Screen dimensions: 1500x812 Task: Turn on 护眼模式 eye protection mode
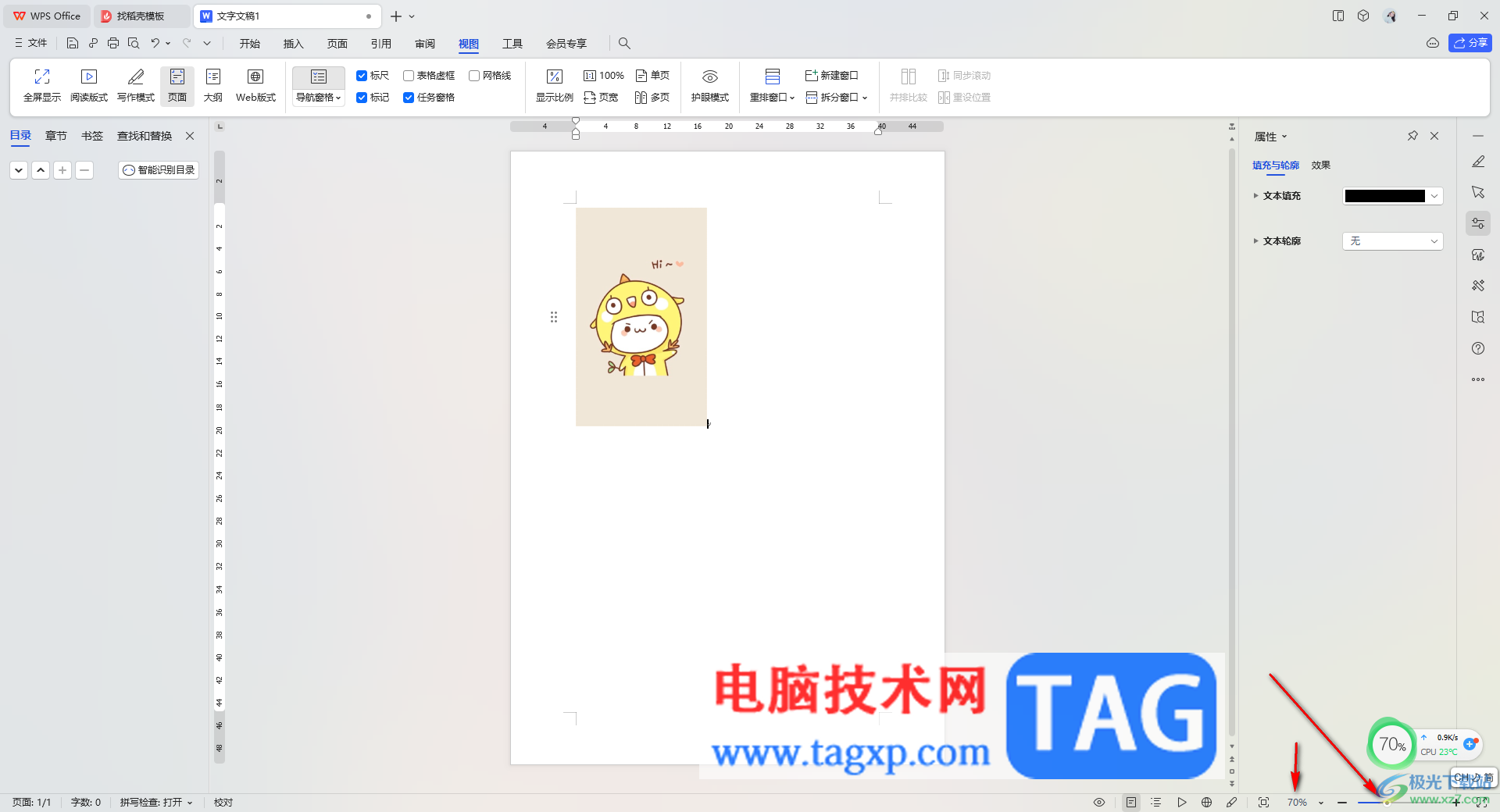710,86
